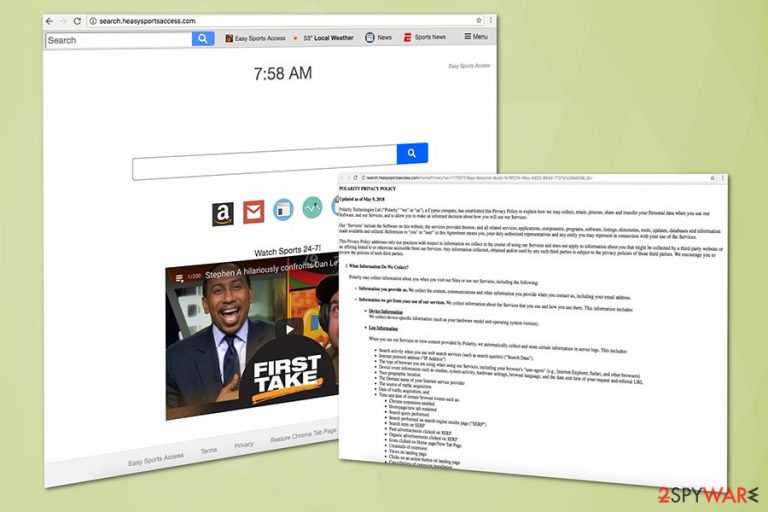Click the Device Information subheading

coord(385,312)
